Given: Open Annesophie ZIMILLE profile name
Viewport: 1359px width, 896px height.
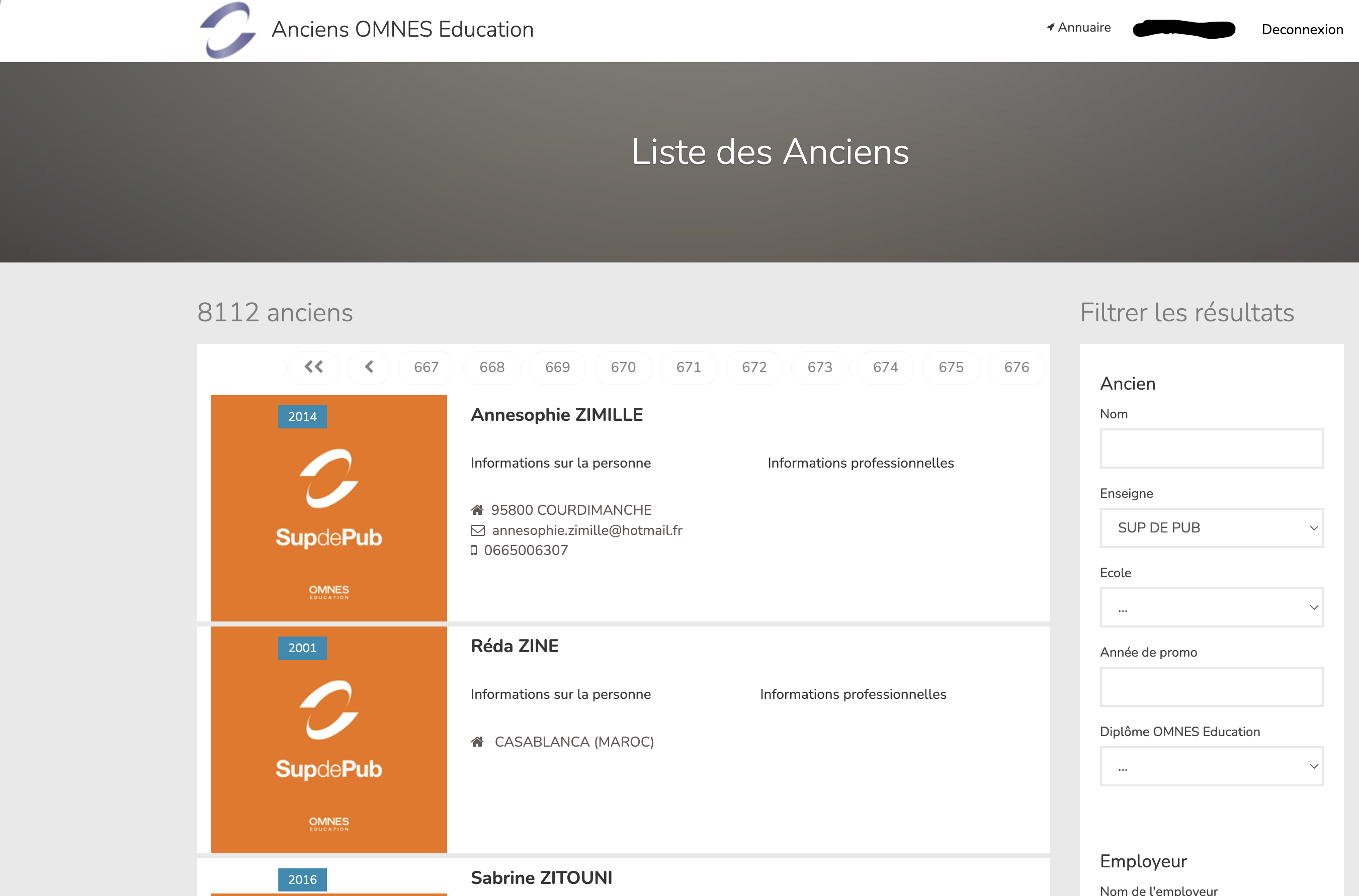Looking at the screenshot, I should [557, 414].
